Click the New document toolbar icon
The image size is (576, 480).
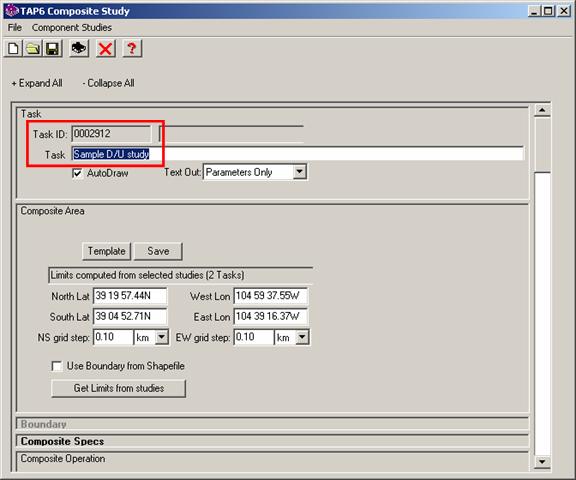point(13,48)
